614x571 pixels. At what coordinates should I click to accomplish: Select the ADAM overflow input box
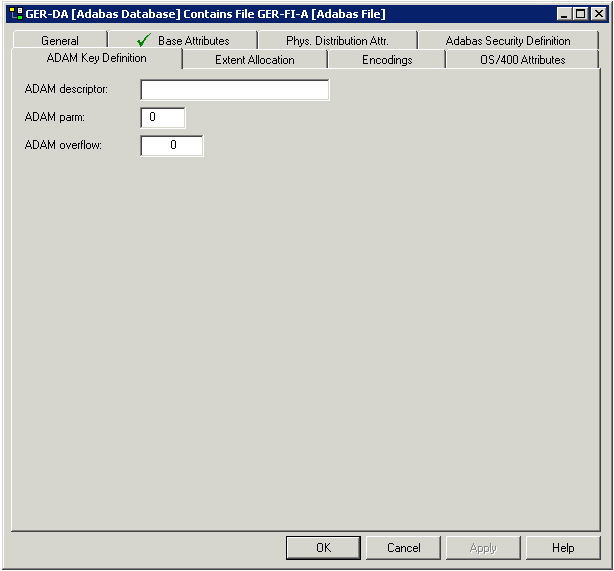pos(172,146)
